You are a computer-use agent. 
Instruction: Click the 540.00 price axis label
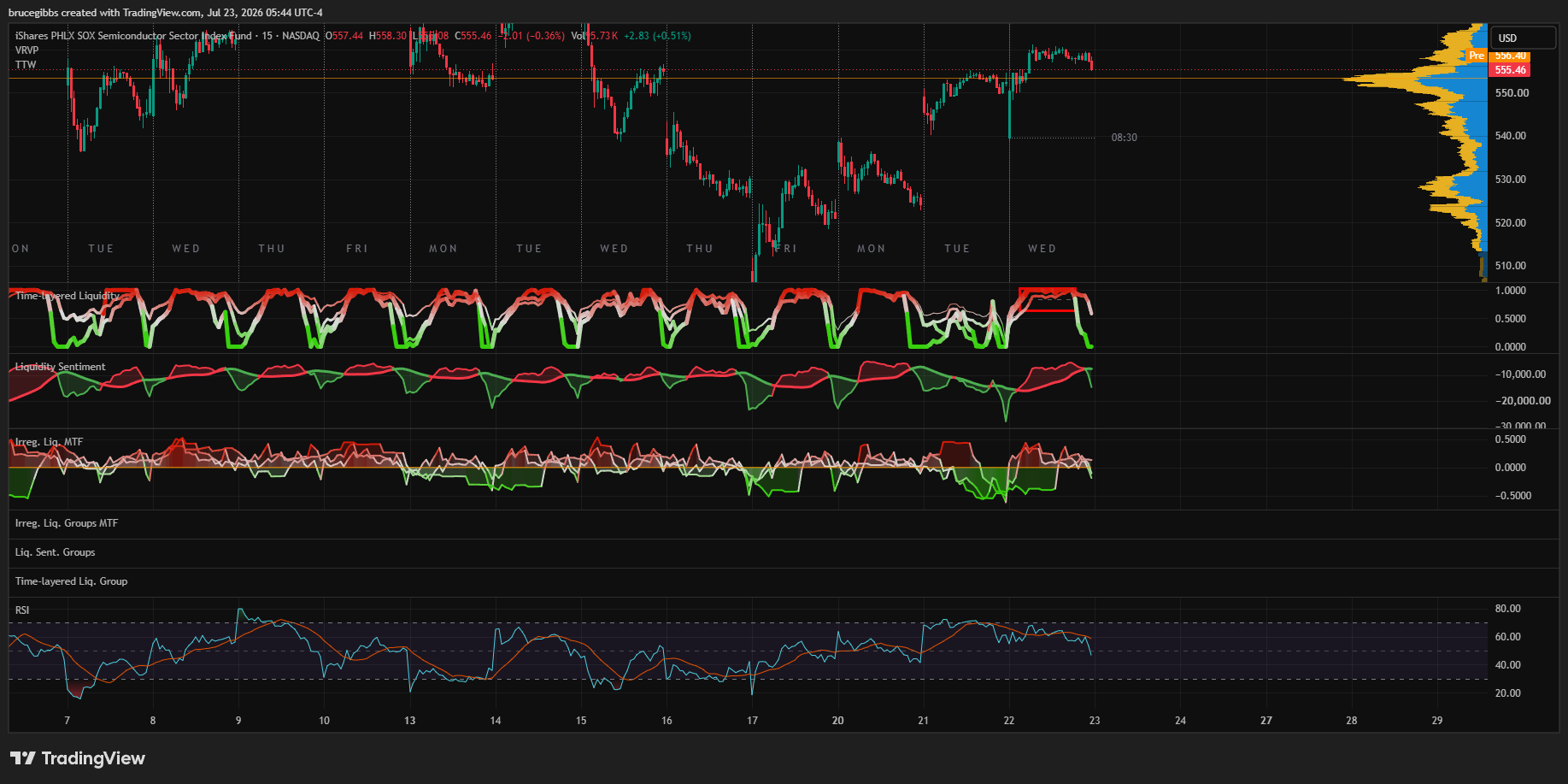(1511, 136)
